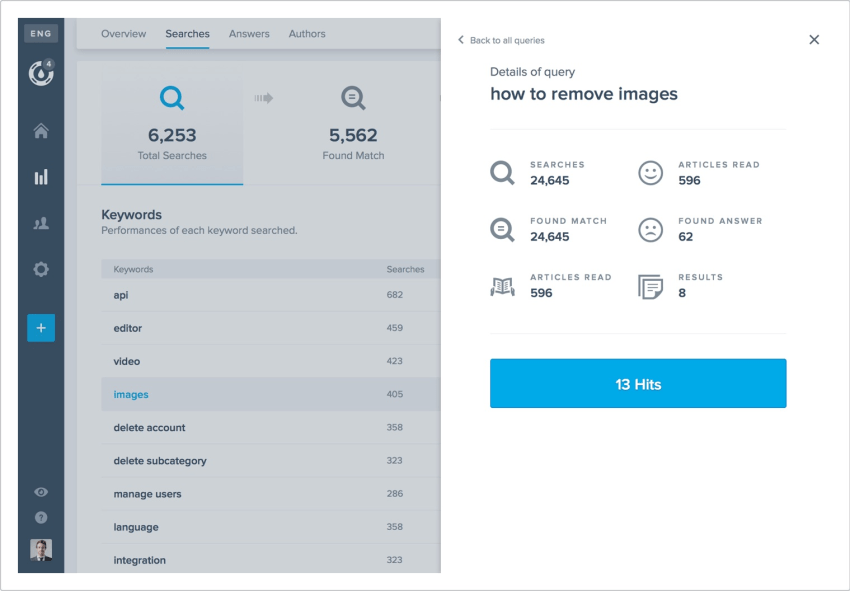This screenshot has width=850, height=591.
Task: Click the home icon in sidebar
Action: (40, 130)
